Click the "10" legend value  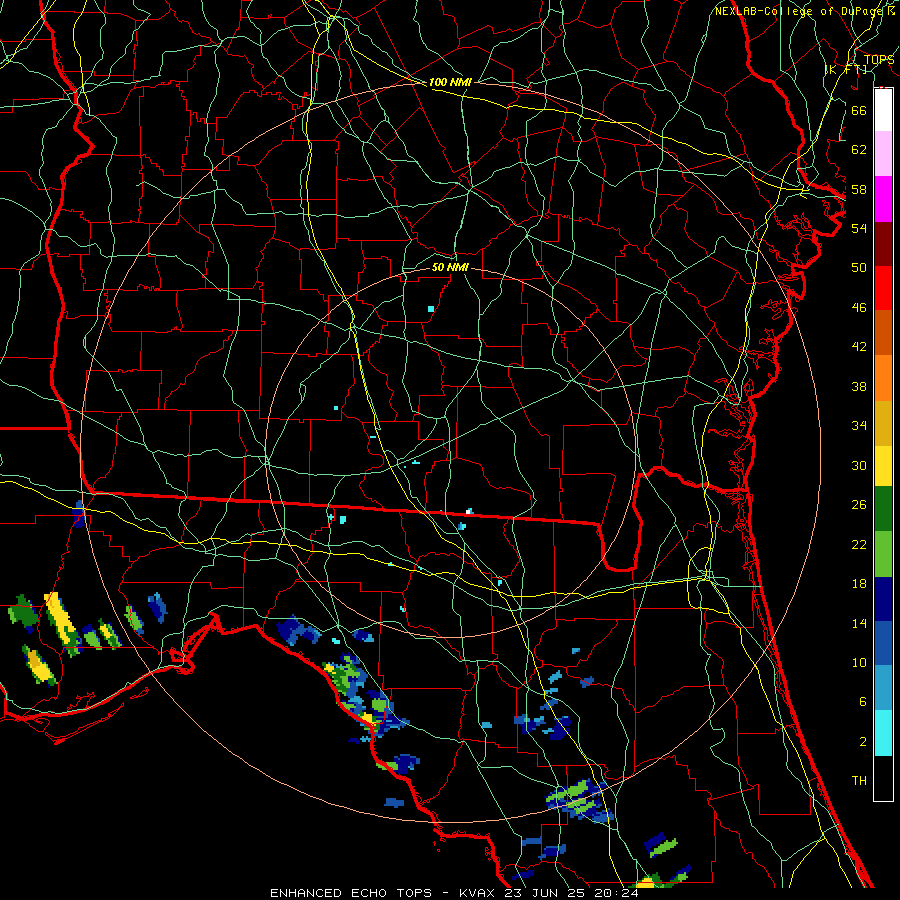pyautogui.click(x=859, y=663)
